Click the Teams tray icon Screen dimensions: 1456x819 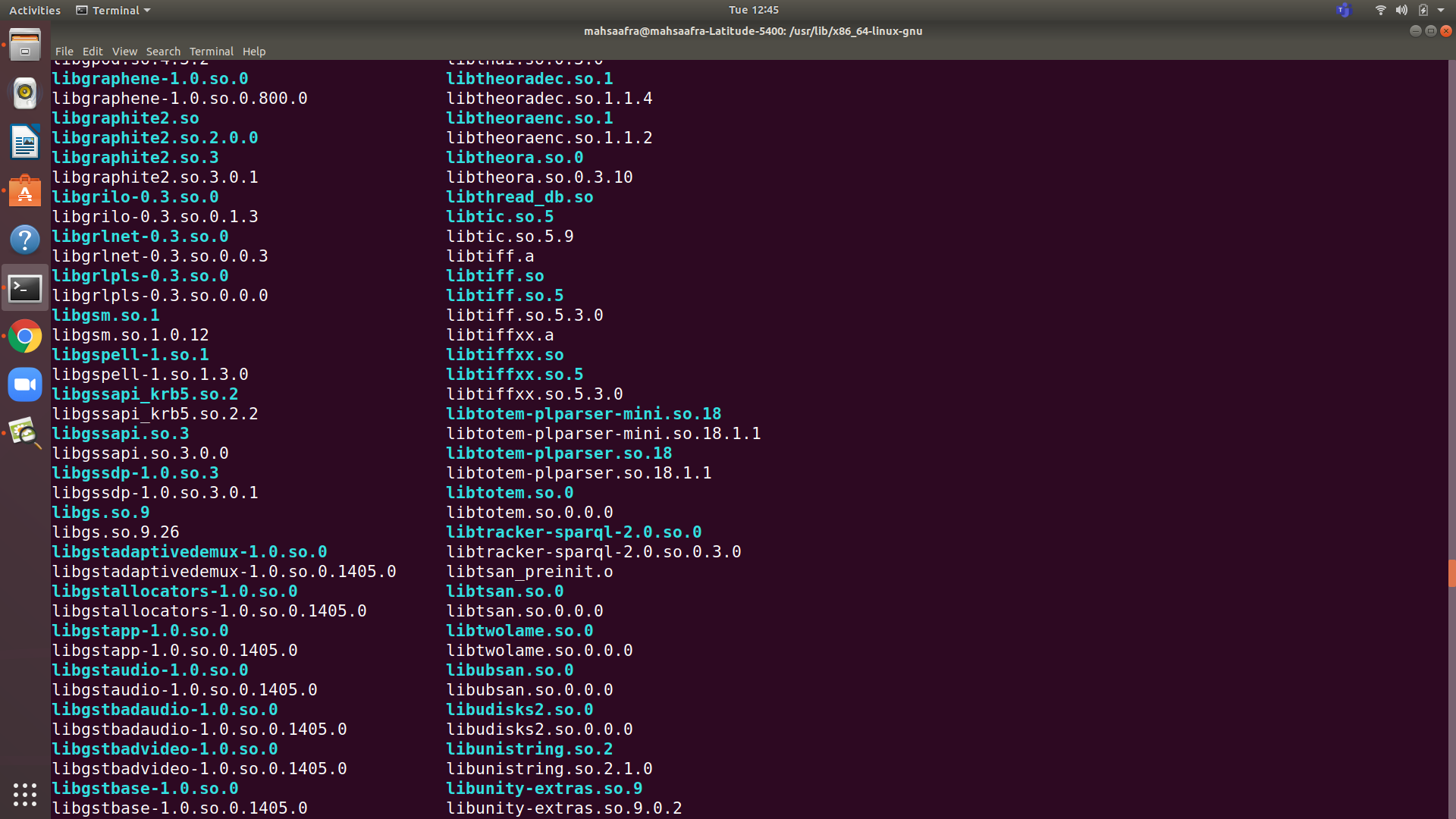tap(1344, 10)
